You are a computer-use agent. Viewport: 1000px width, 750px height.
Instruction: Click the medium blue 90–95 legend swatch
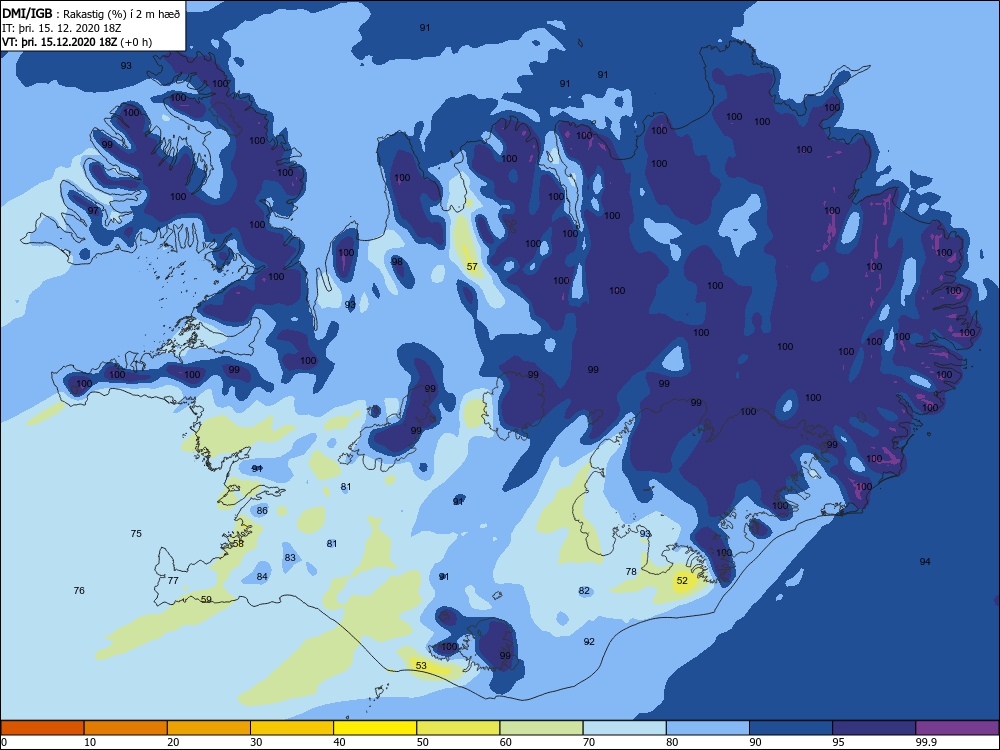(791, 728)
